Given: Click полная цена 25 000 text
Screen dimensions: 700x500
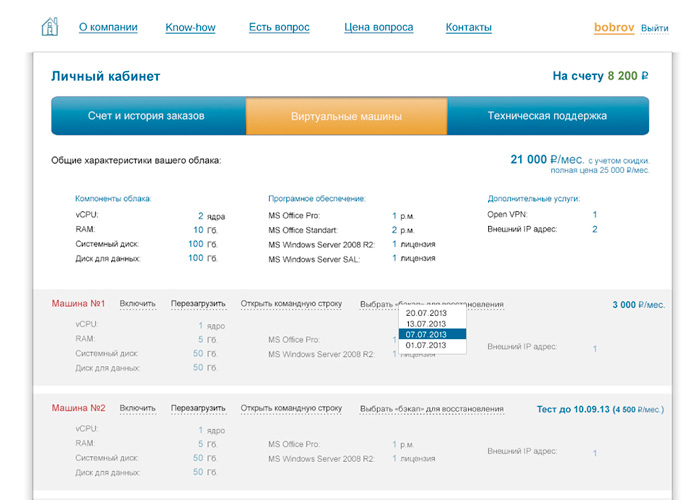Looking at the screenshot, I should point(600,170).
